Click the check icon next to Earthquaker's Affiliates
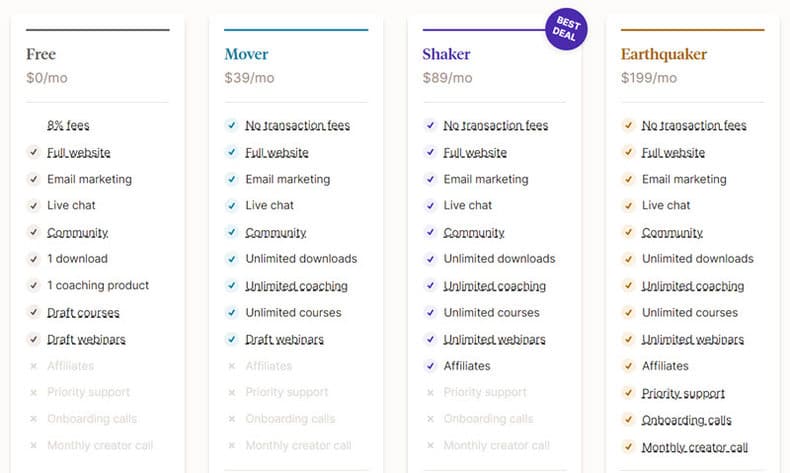The width and height of the screenshot is (790, 473). 628,366
